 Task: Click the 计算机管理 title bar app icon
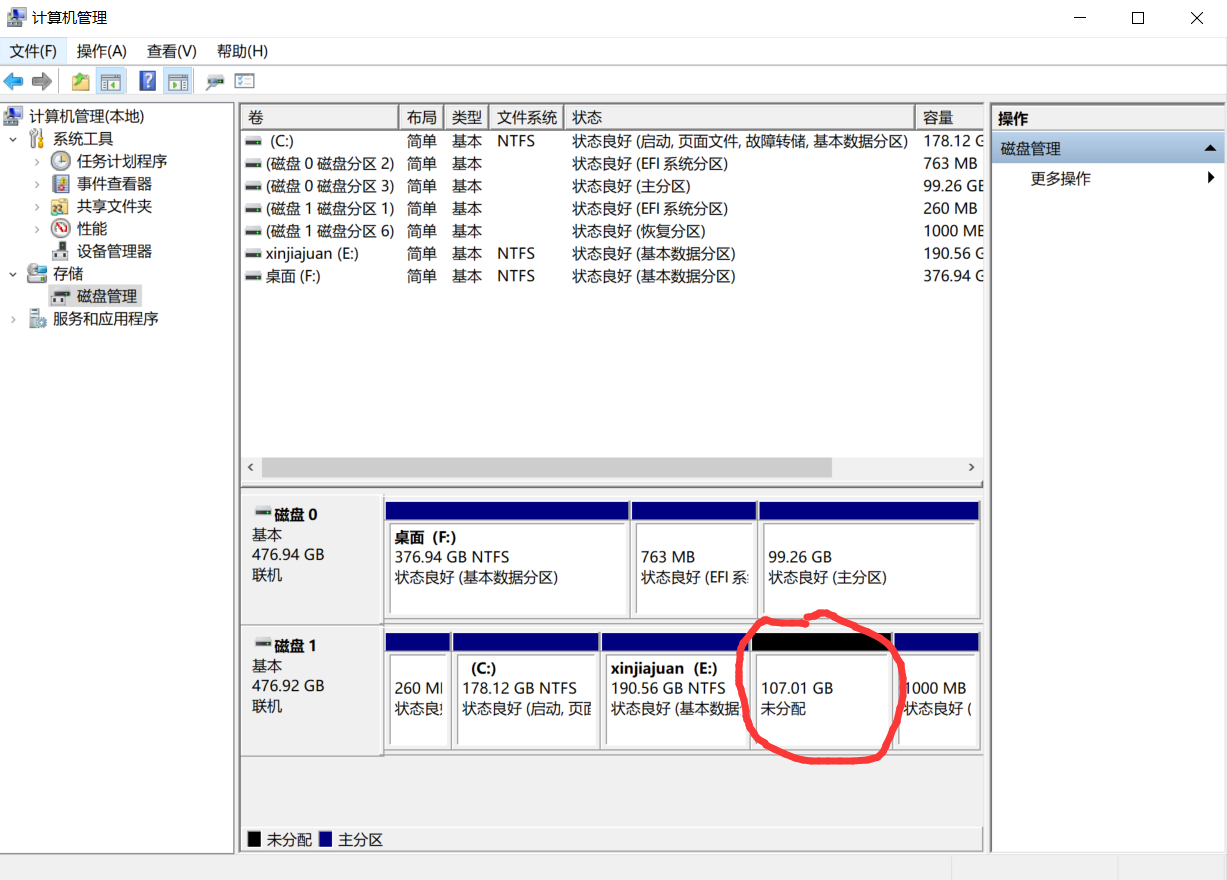(x=16, y=17)
